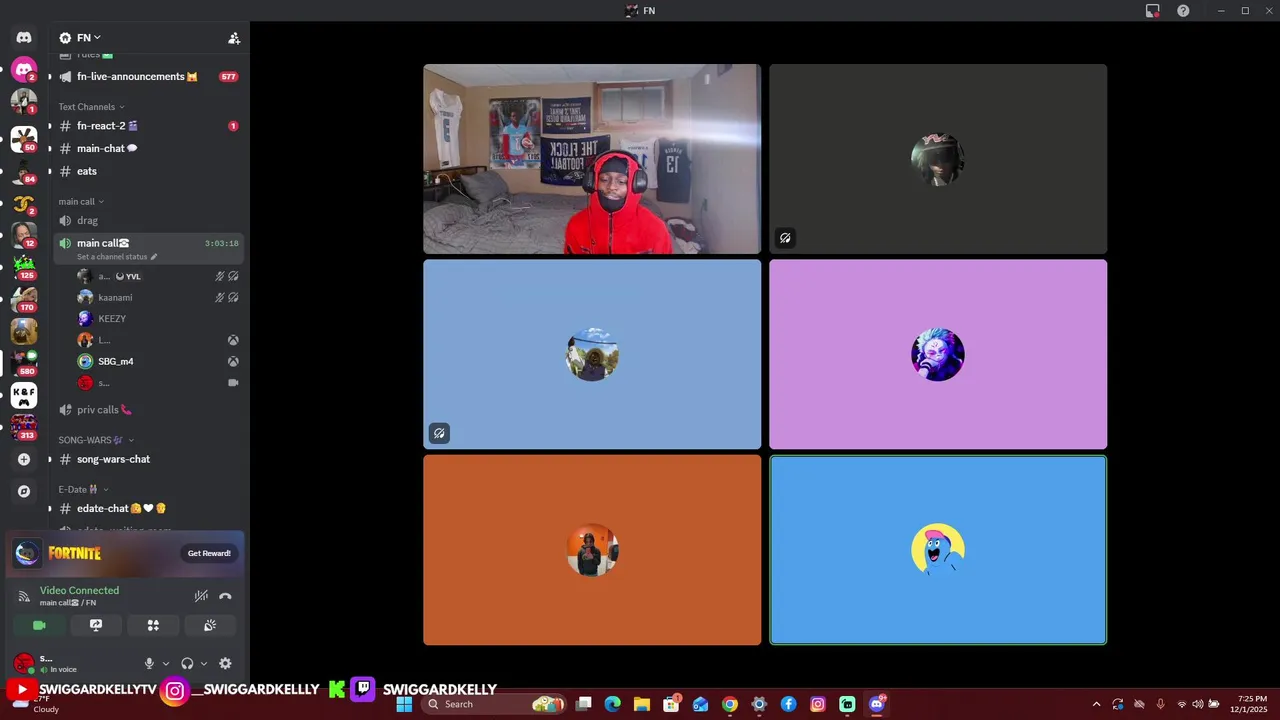Click the Windows Start button
This screenshot has height=720, width=1280.
[404, 704]
